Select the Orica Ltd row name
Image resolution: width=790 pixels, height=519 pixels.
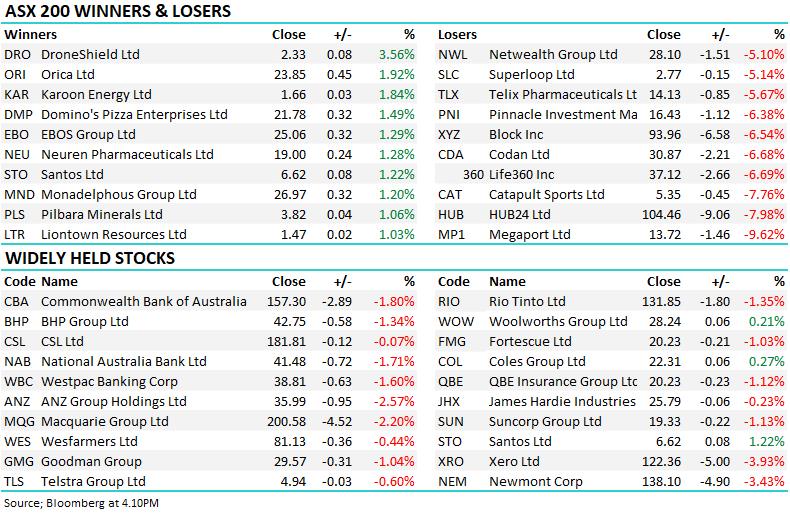(68, 75)
